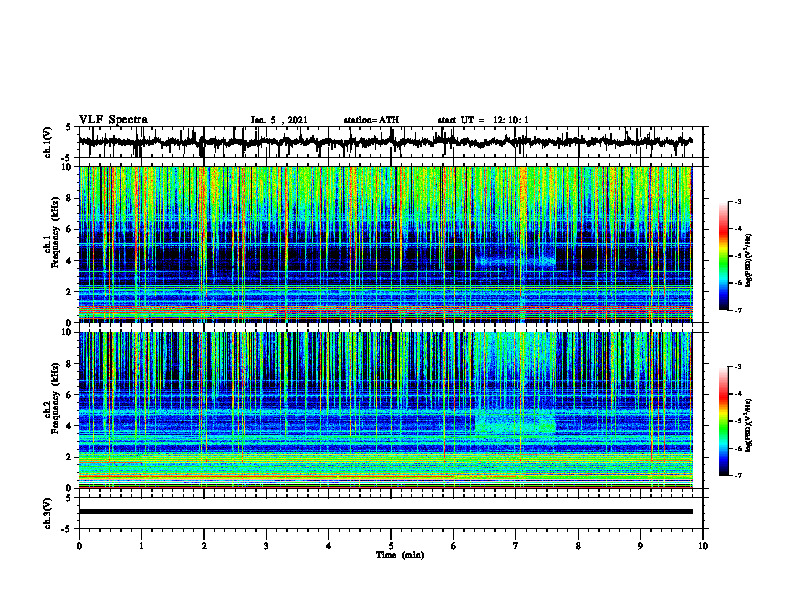
Task: Click time axis tick label "0"
Action: (79, 546)
